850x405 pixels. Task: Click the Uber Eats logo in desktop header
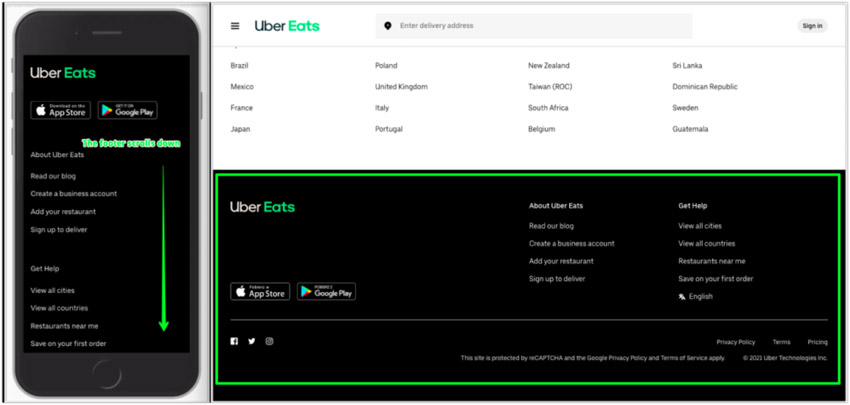point(287,26)
